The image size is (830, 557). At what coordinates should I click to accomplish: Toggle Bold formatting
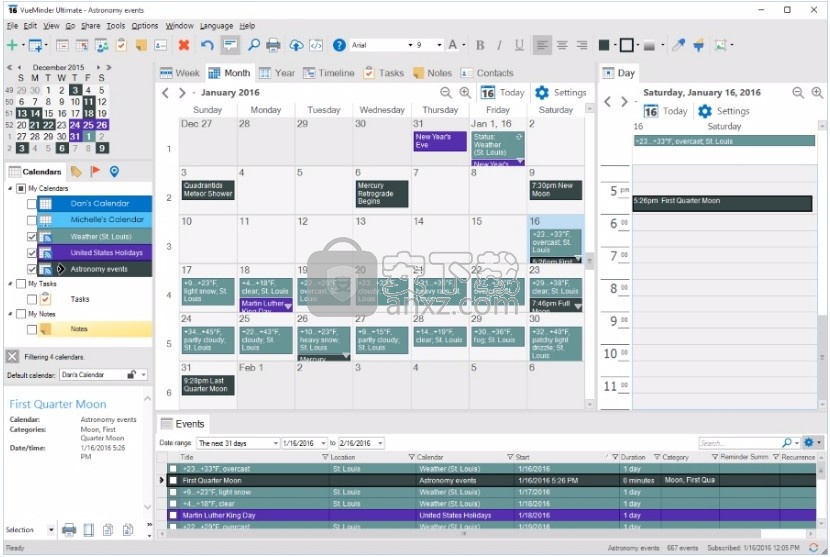pos(480,46)
